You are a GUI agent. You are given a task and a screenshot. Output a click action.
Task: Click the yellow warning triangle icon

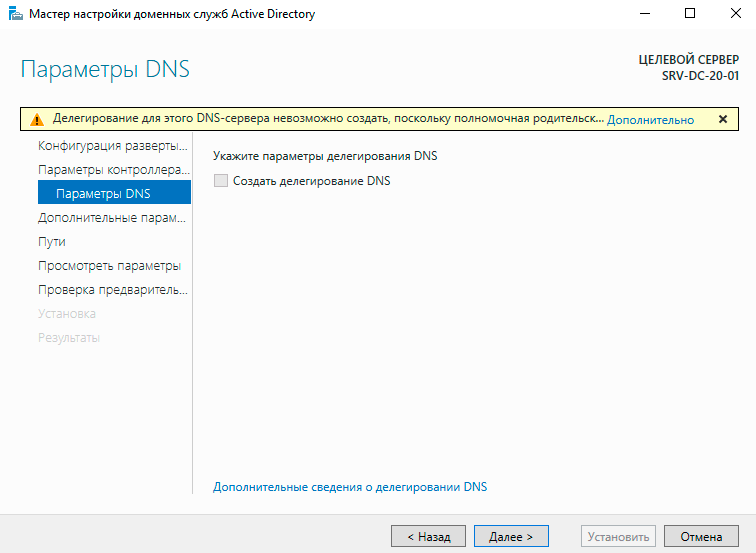37,120
